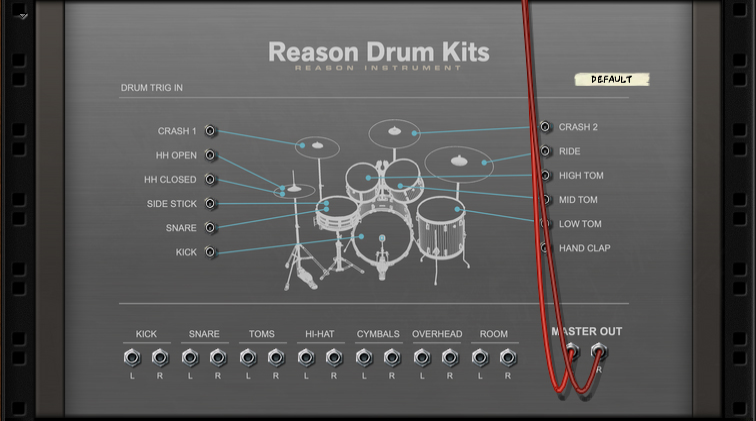756x421 pixels.
Task: Collapse the device using the fold arrow
Action: (x=24, y=16)
